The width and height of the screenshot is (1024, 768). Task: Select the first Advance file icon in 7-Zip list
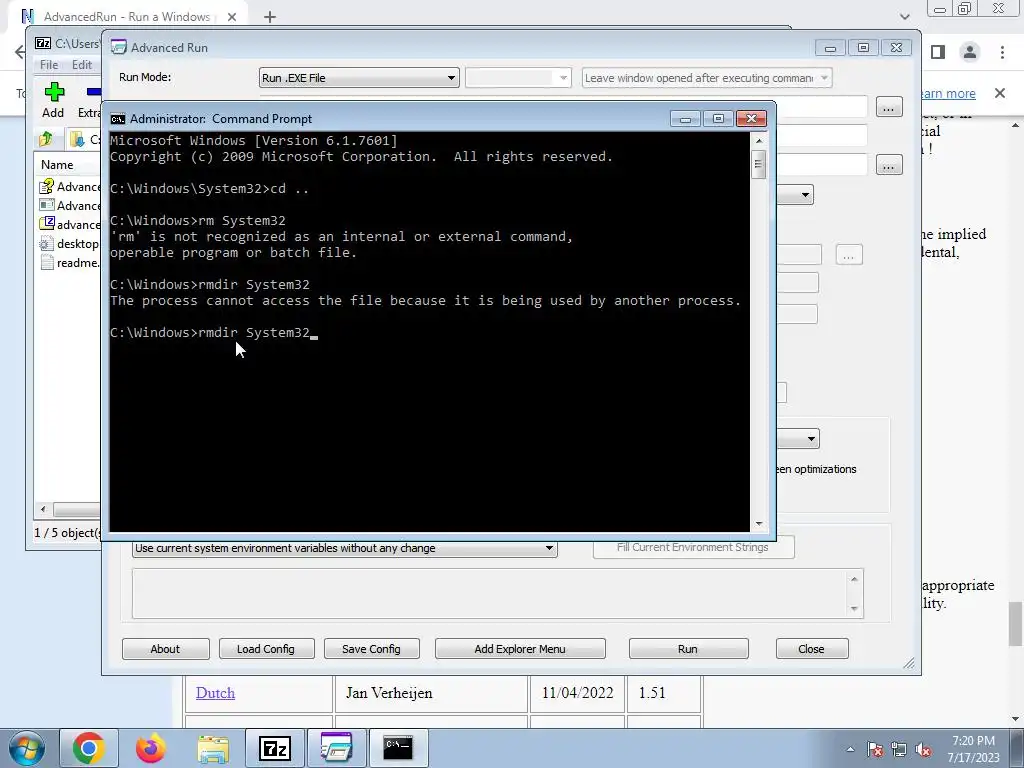(x=47, y=187)
